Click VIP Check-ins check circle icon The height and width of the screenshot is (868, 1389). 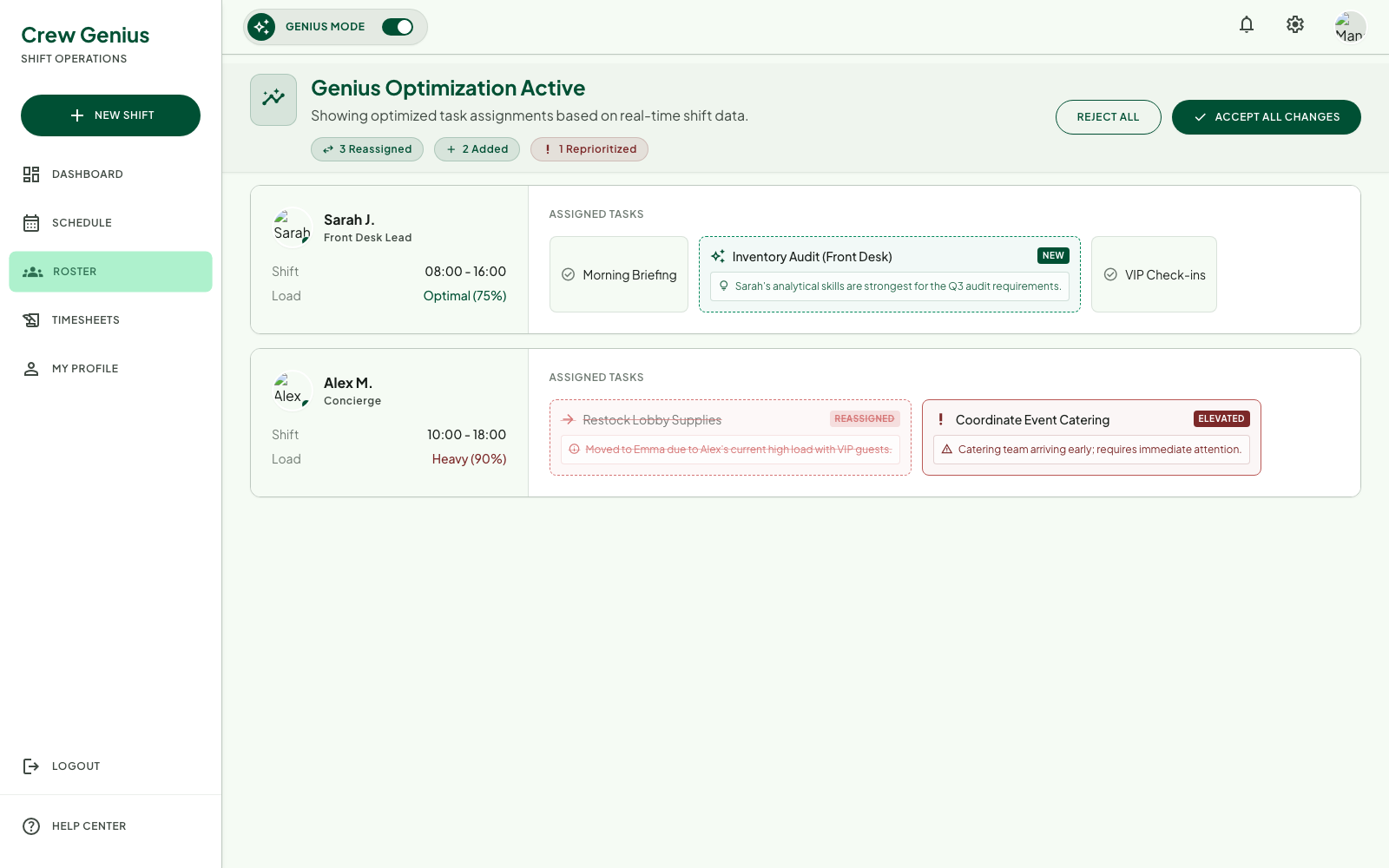pos(1110,274)
